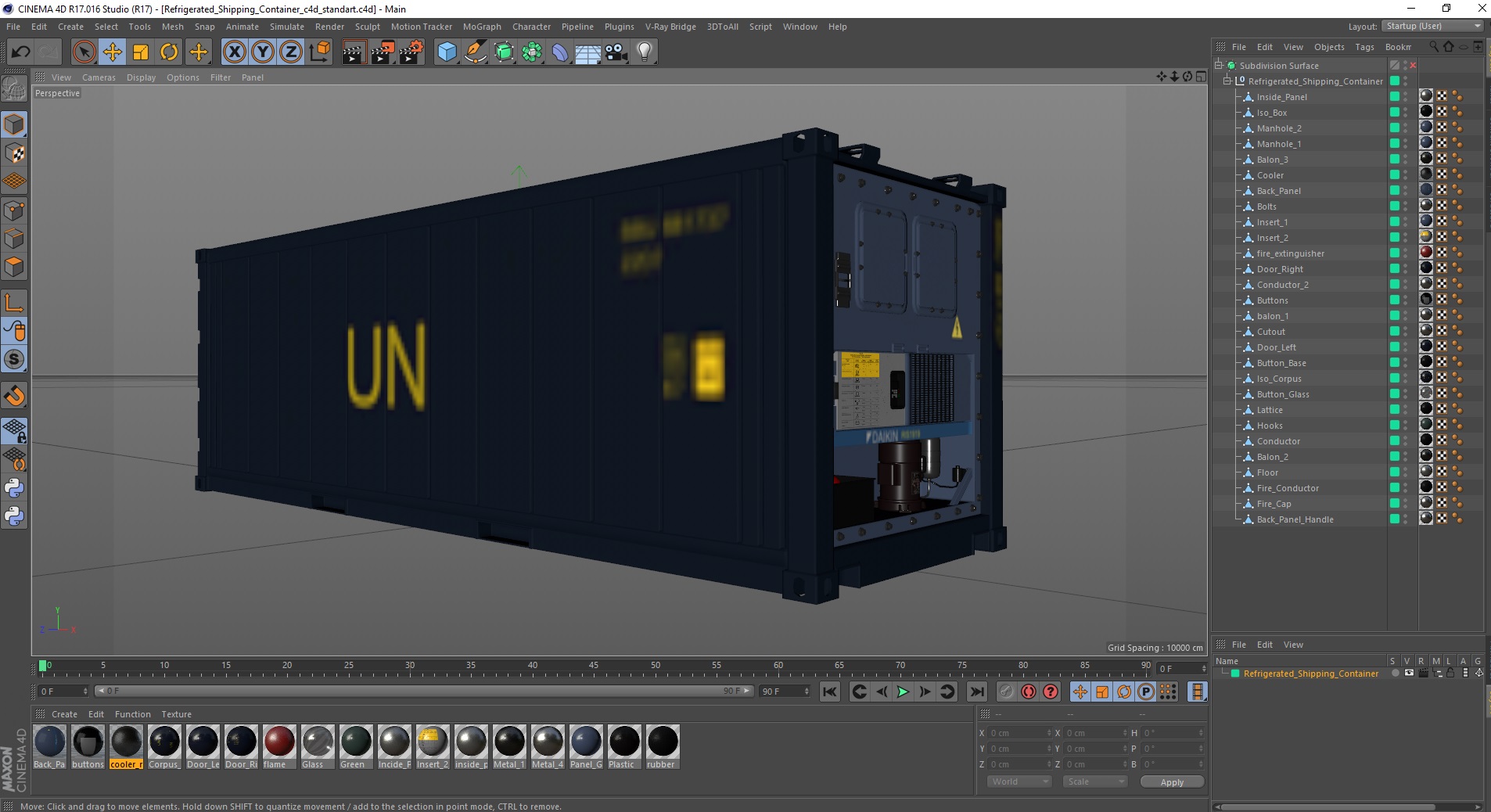The width and height of the screenshot is (1491, 812).
Task: Go to the end of animation
Action: (976, 692)
